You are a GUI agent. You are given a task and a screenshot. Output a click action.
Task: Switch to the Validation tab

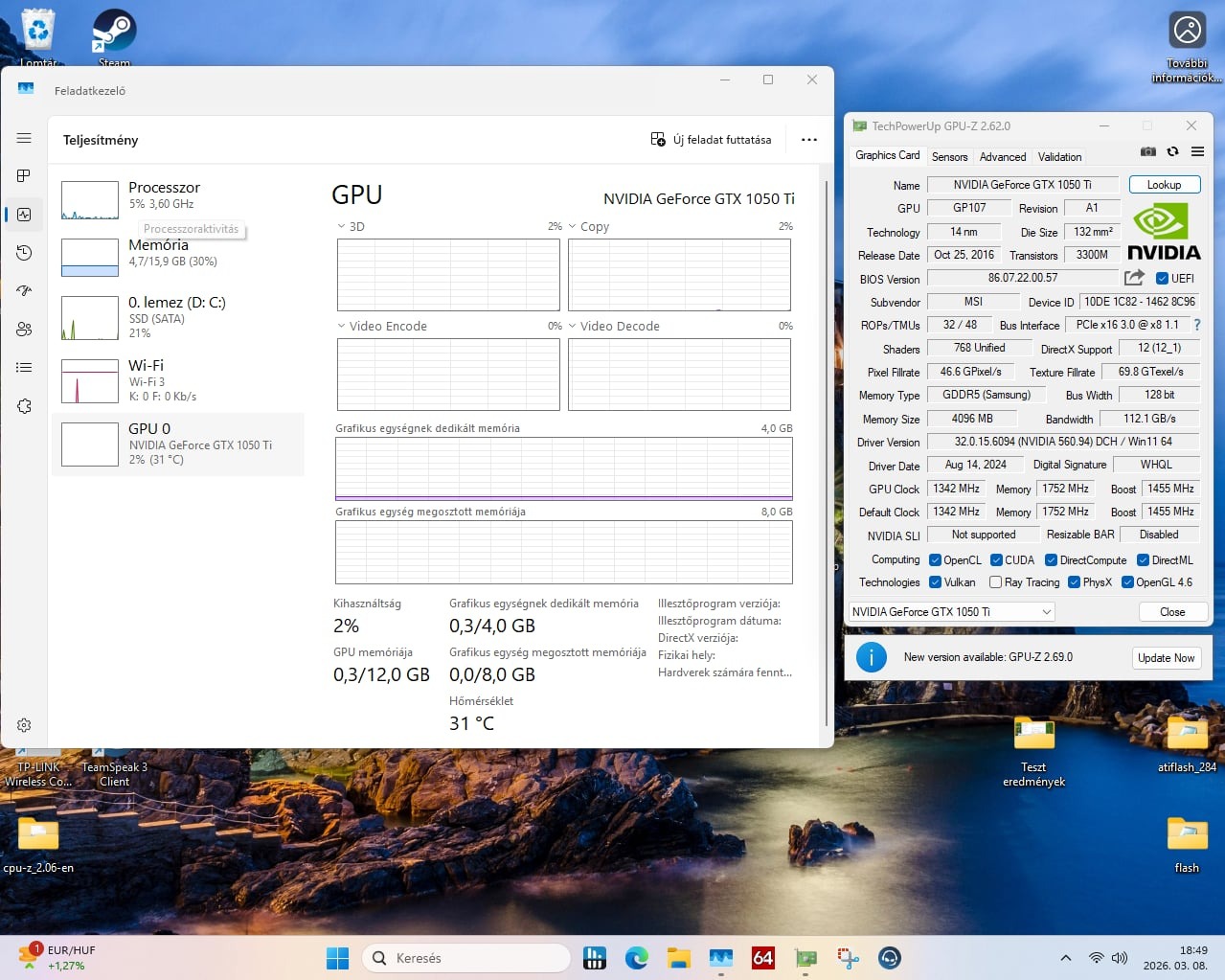click(1059, 157)
